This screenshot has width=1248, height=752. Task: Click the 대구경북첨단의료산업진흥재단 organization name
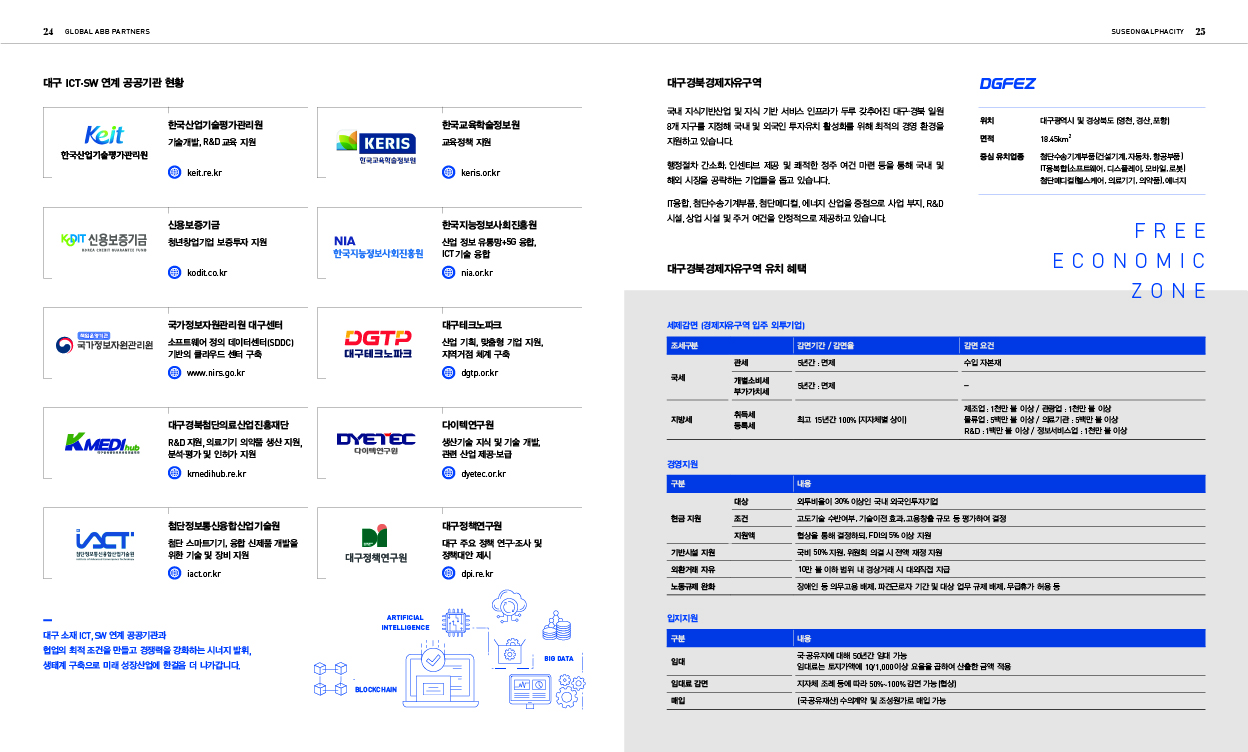(228, 425)
